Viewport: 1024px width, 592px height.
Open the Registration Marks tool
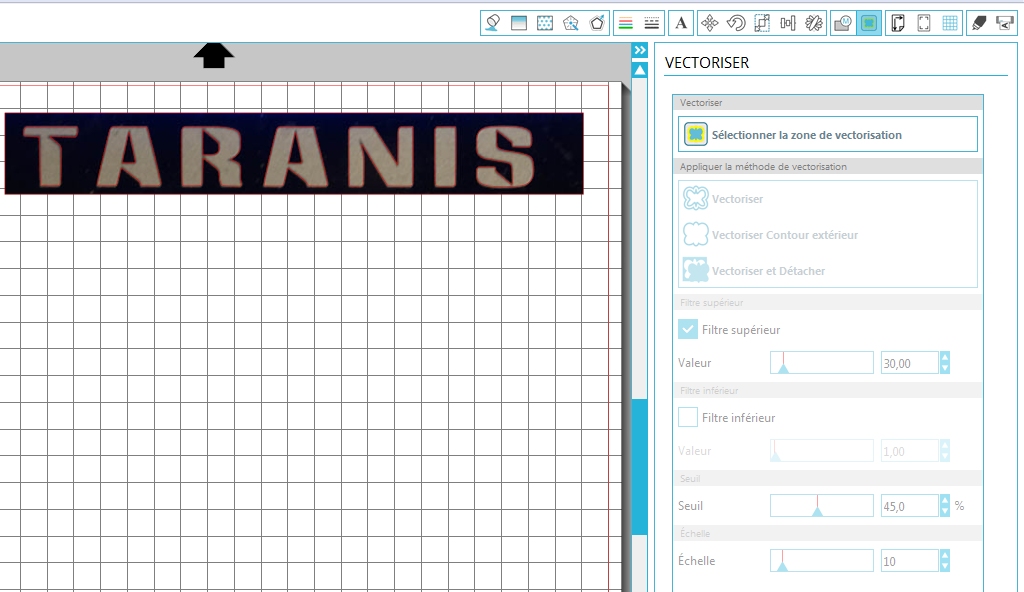pos(924,24)
